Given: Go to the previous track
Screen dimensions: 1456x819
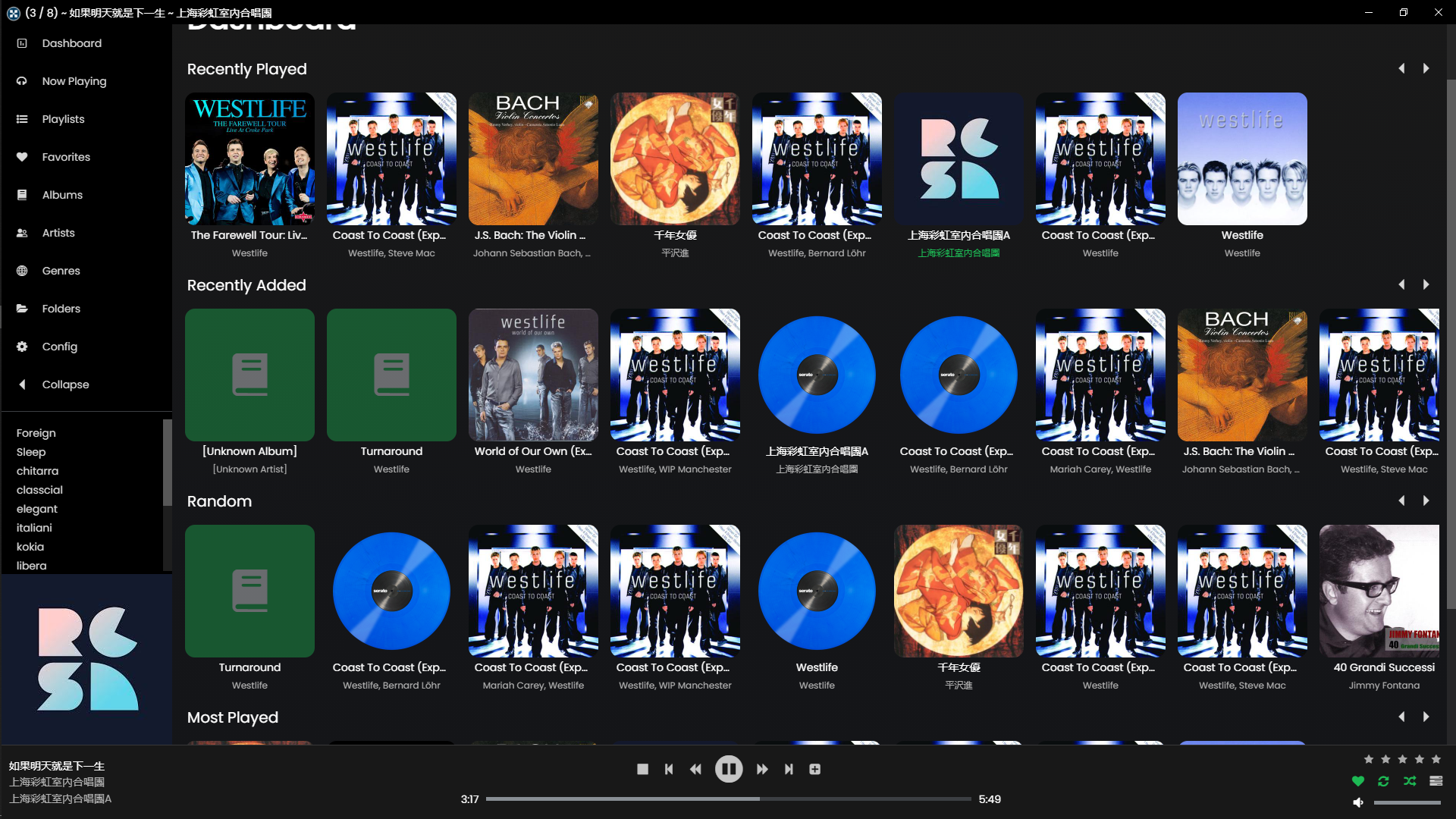Looking at the screenshot, I should [669, 769].
